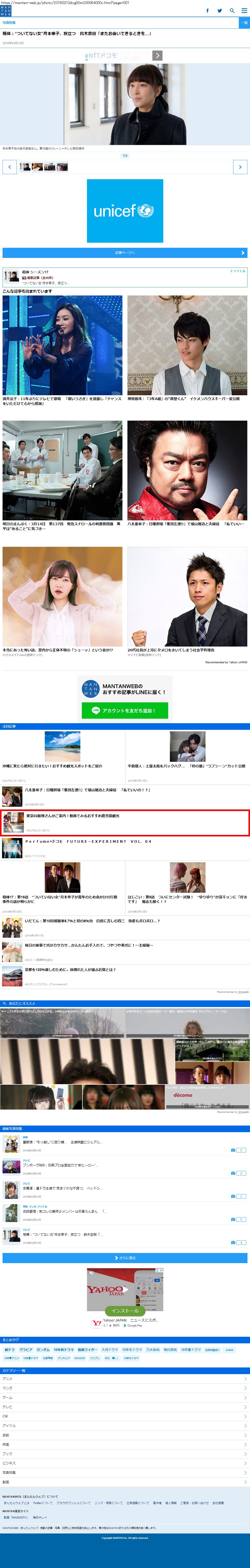Click the MANTAN WEB logo

(6, 11)
